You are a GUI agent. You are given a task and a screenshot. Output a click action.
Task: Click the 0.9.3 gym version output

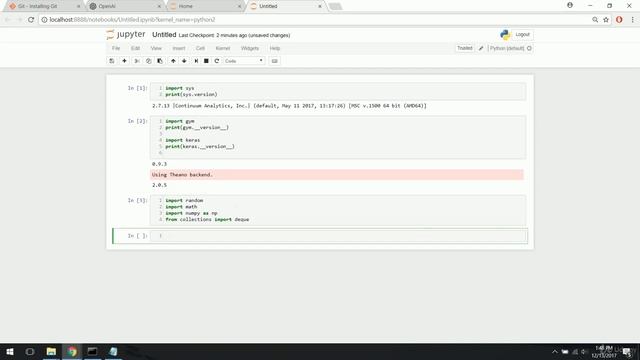[159, 164]
